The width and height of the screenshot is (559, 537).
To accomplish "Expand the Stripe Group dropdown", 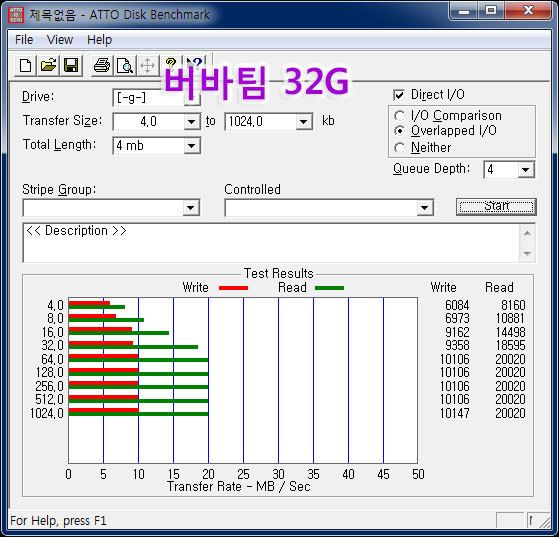I will click(x=191, y=208).
